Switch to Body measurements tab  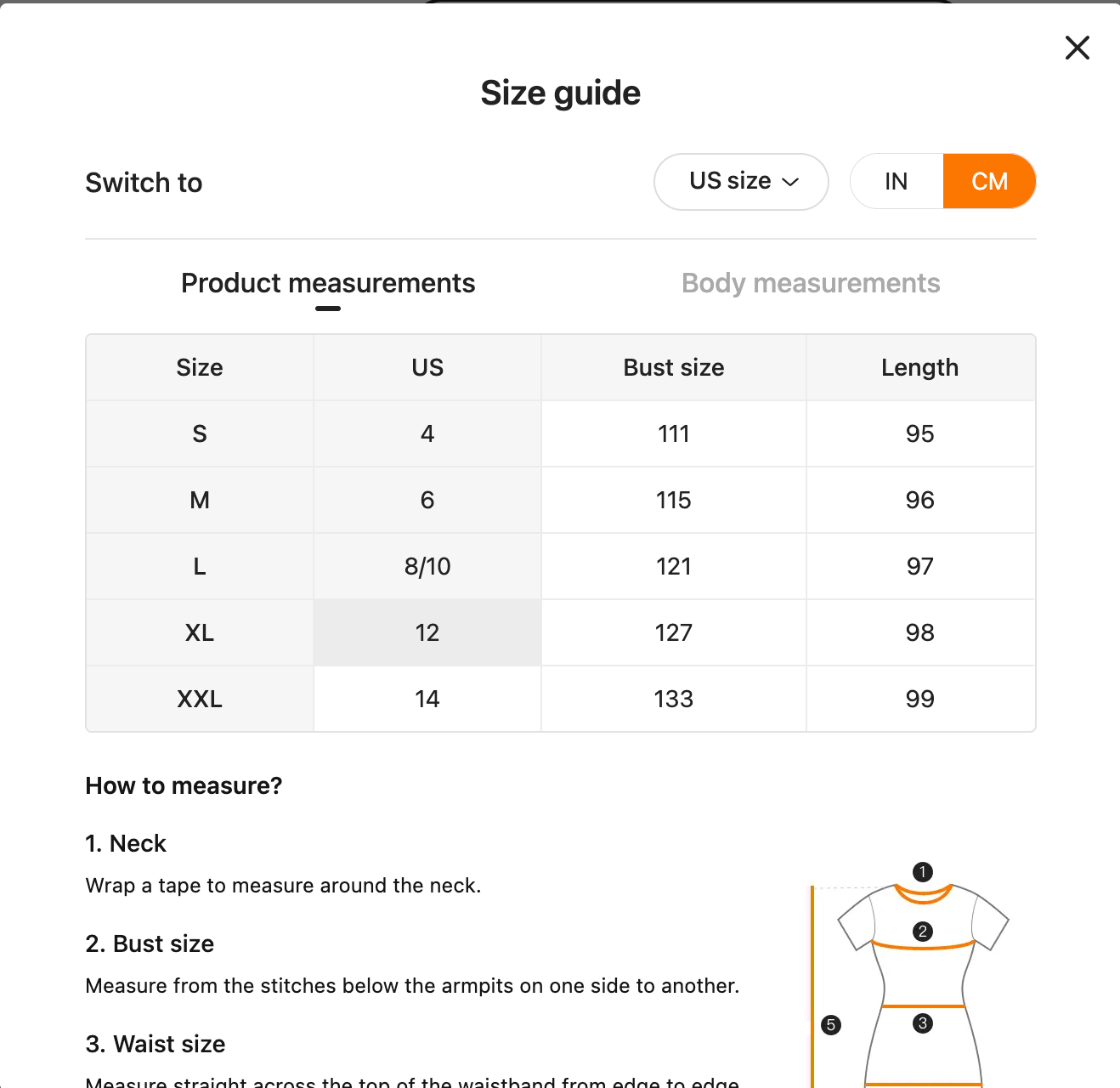tap(810, 283)
